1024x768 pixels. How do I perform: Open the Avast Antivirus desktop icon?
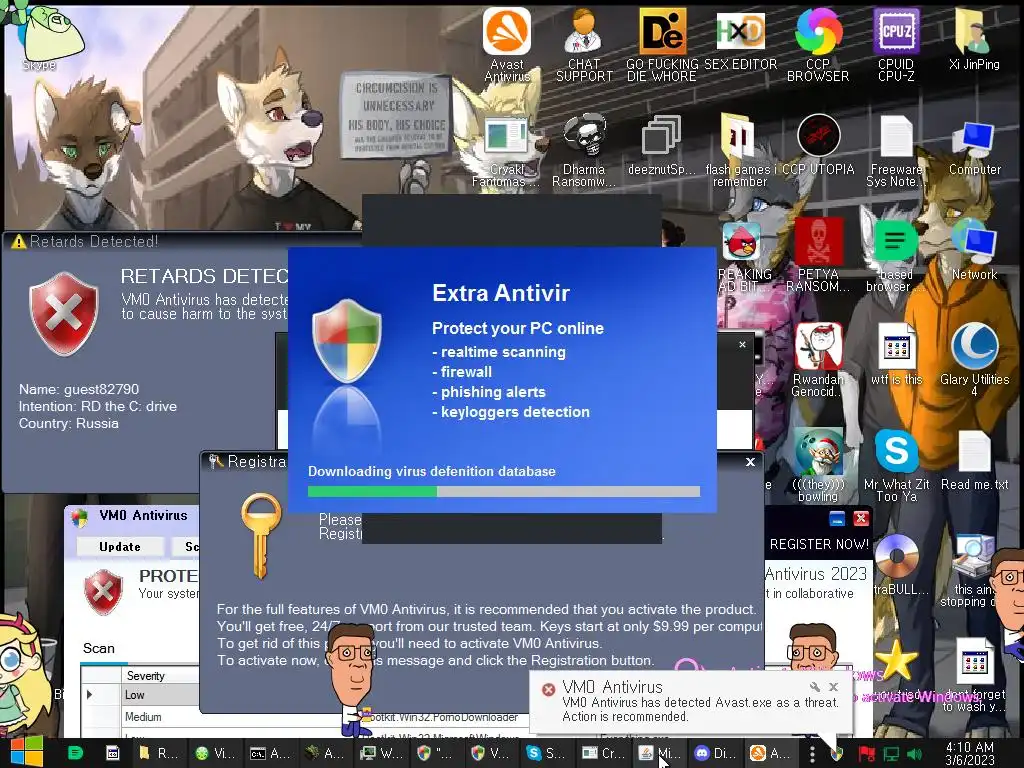tap(507, 44)
